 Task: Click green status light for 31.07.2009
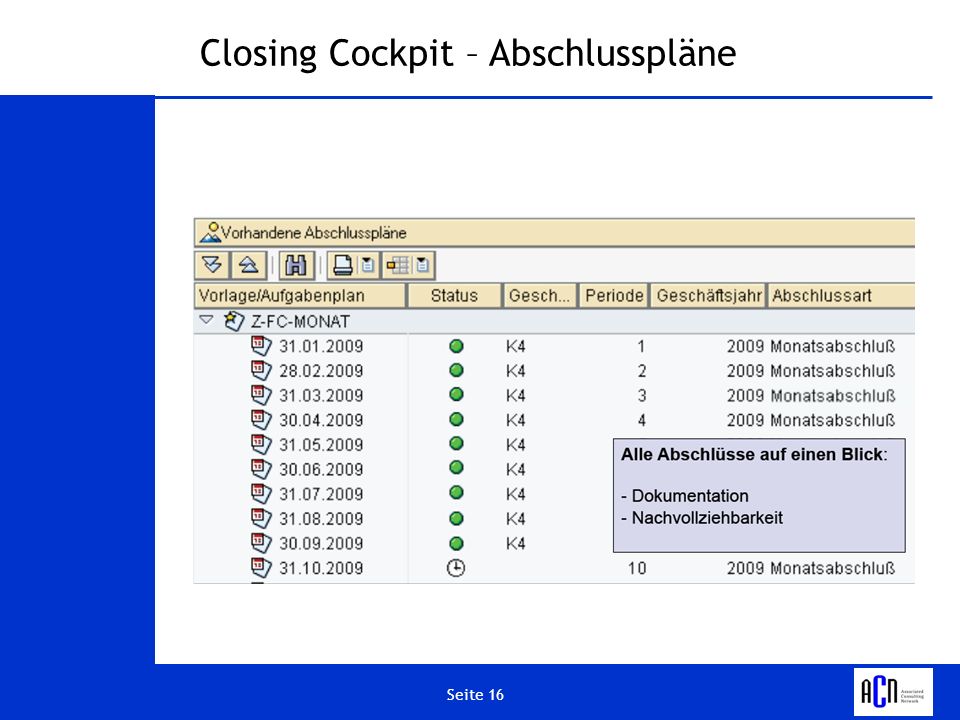(x=456, y=493)
